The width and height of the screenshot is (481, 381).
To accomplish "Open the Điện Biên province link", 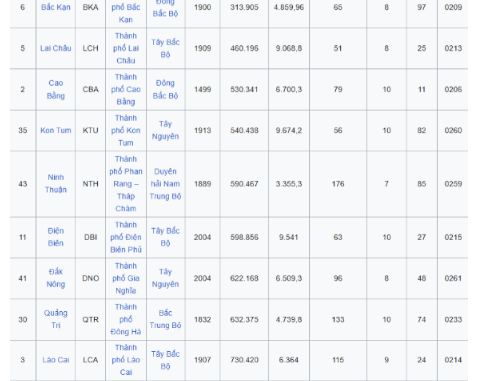I will pyautogui.click(x=56, y=237).
